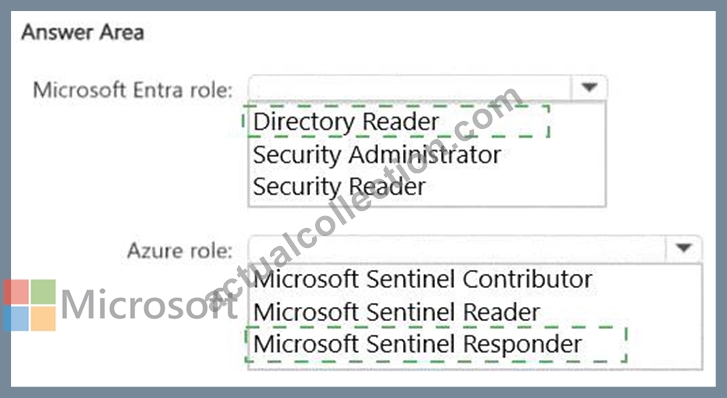Click the empty Microsoft Entra role combo box
This screenshot has height=398, width=727.
411,88
